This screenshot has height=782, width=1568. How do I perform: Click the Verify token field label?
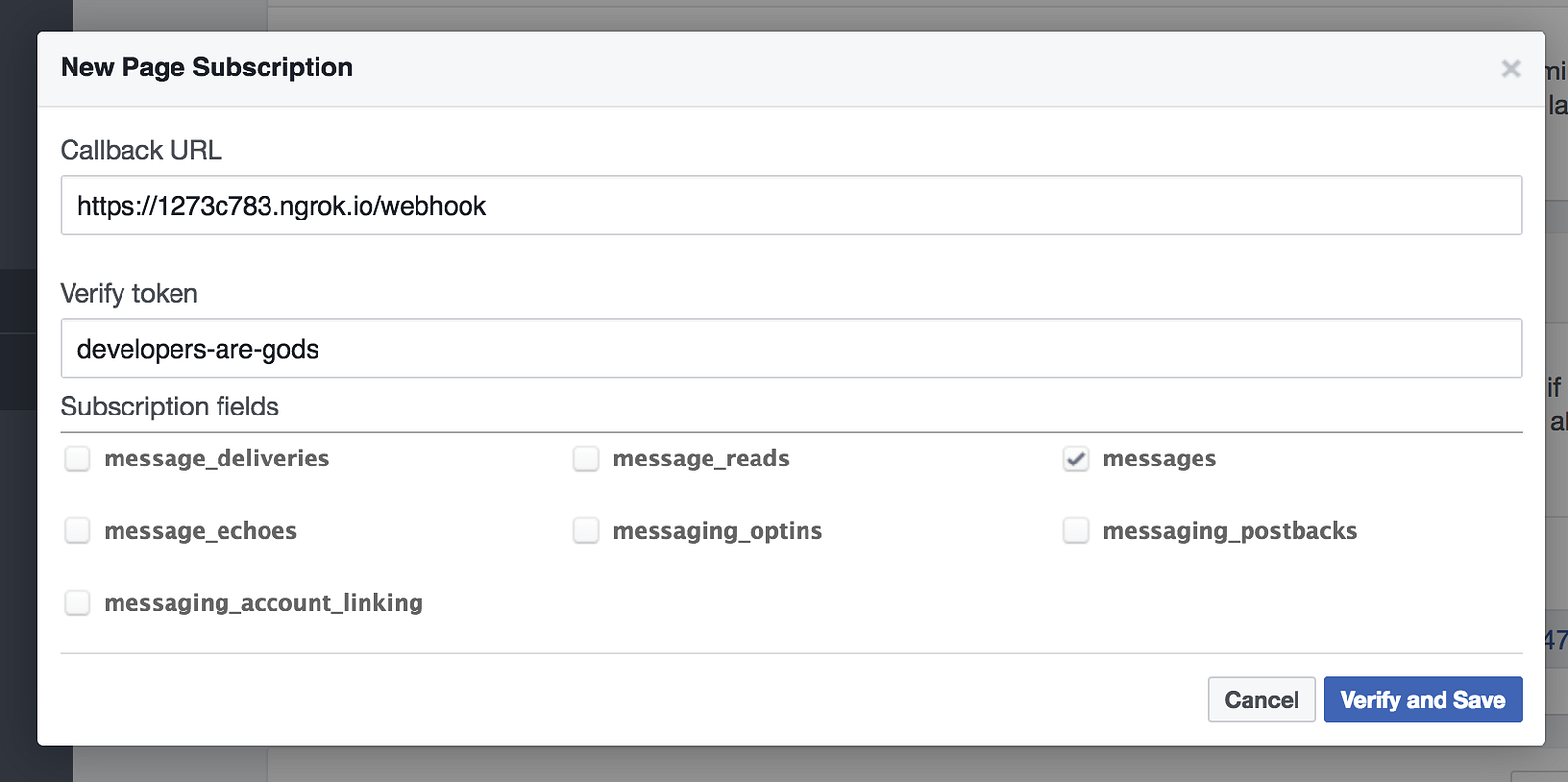(128, 294)
